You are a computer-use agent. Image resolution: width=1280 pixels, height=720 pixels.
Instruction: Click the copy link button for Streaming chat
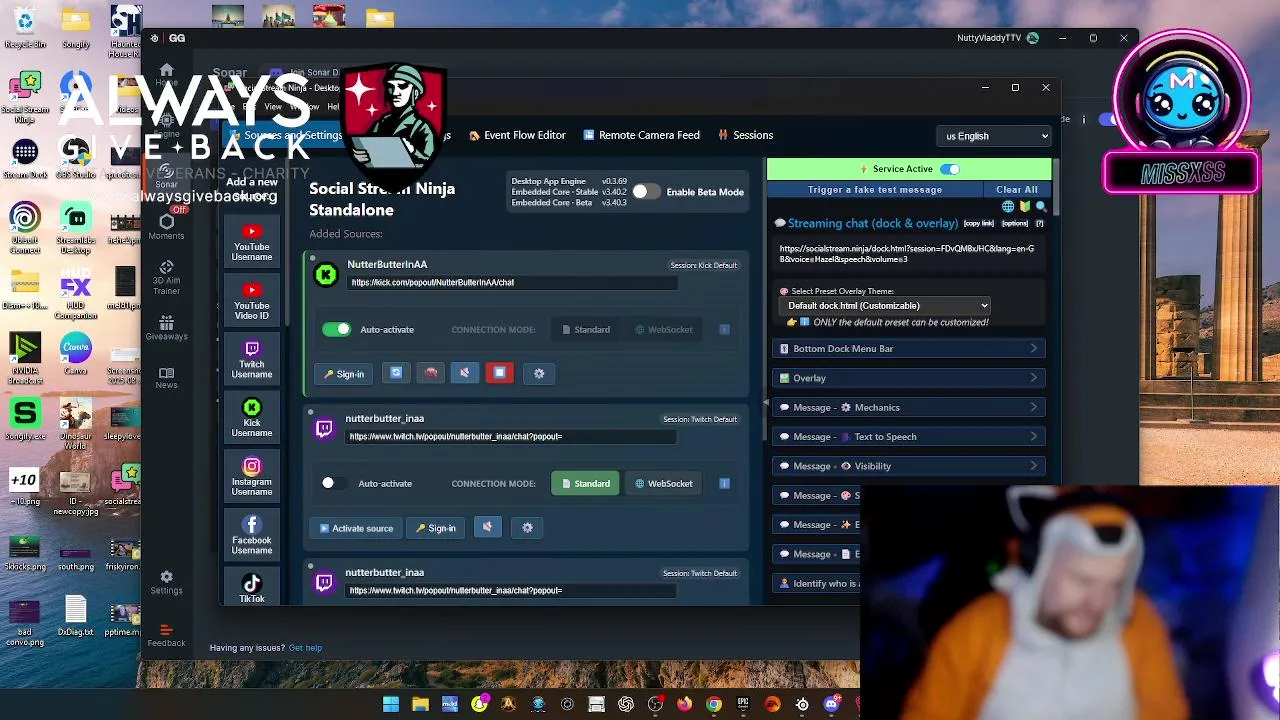pos(979,223)
